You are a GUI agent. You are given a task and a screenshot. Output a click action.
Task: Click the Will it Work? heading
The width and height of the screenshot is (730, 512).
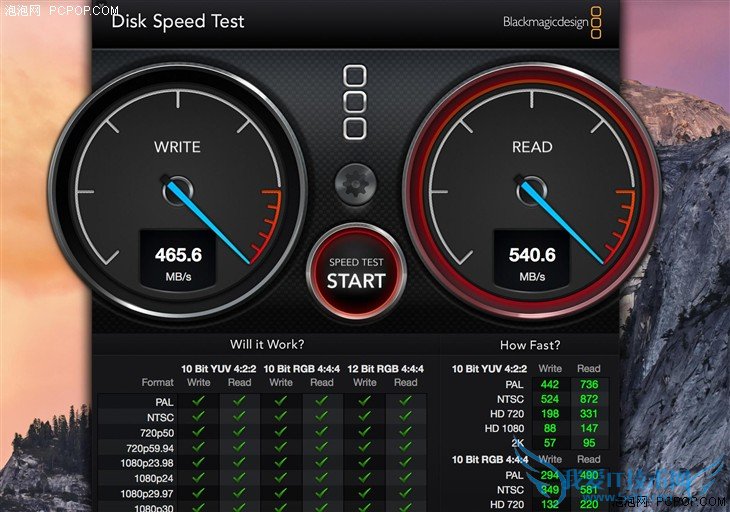point(267,344)
